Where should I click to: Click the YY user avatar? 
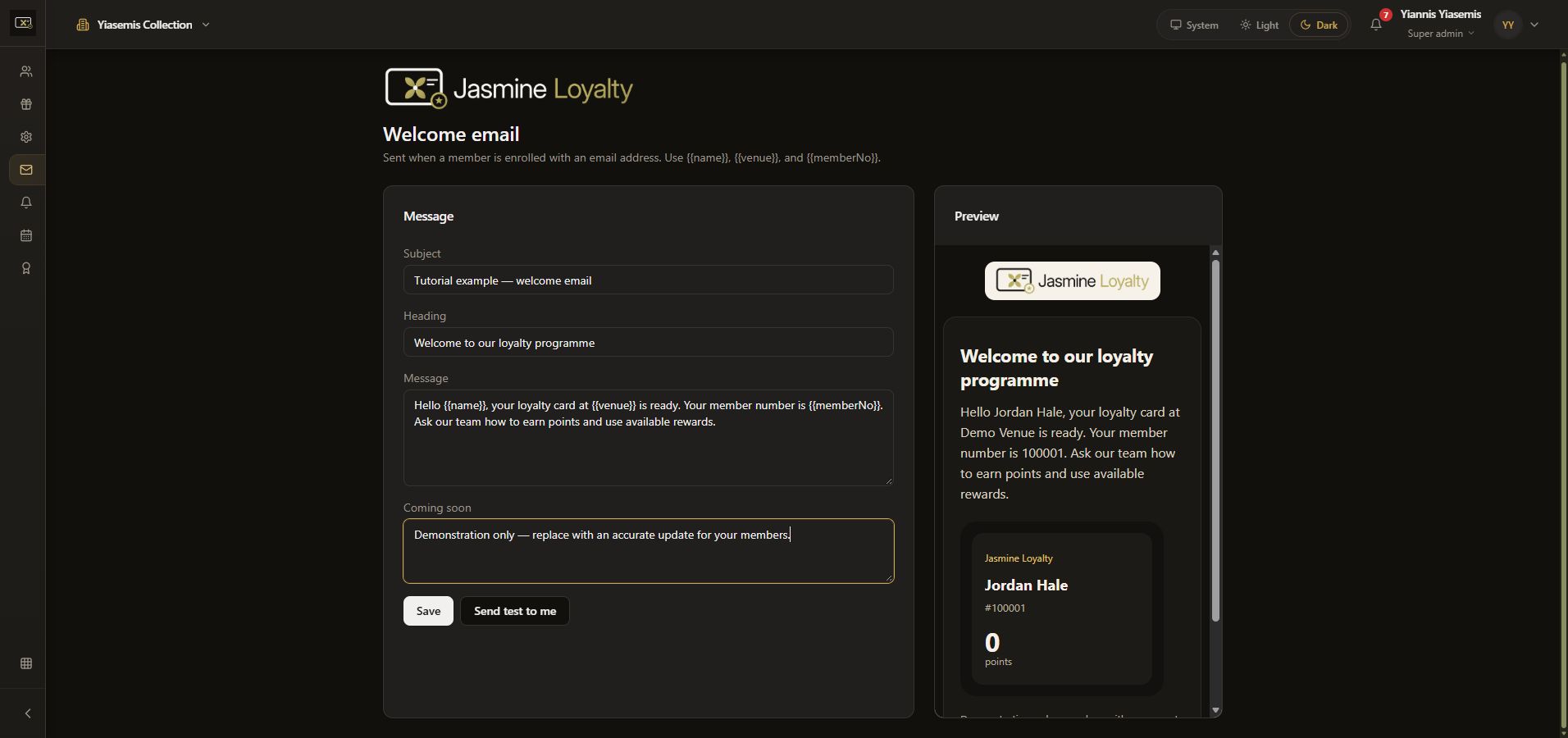tap(1507, 25)
